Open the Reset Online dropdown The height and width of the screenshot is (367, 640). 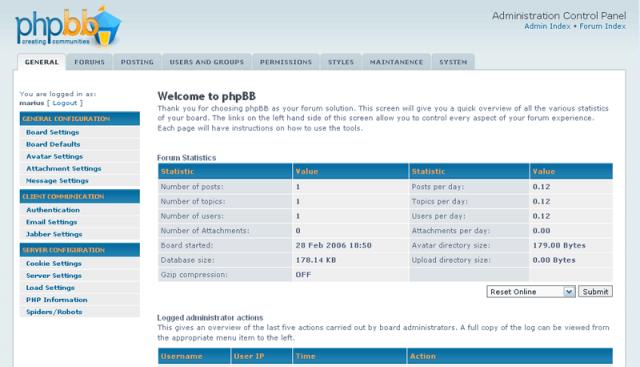(x=531, y=291)
